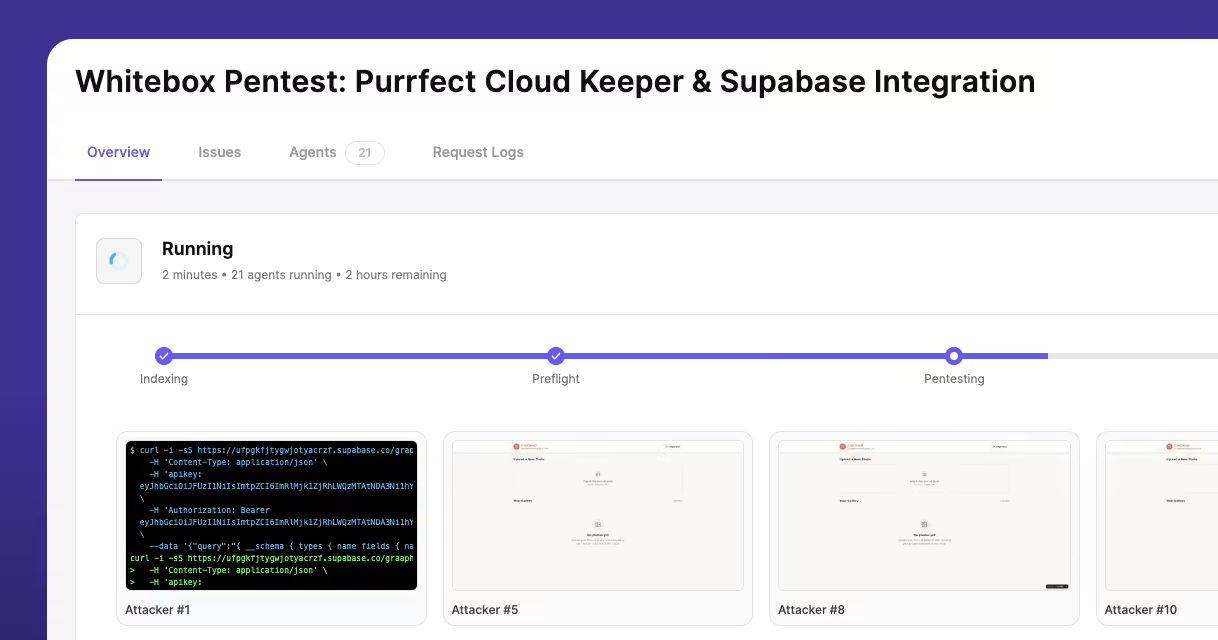Screen dimensions: 1218x640
Task: Click the Attacker #1 label
Action: pos(157,610)
